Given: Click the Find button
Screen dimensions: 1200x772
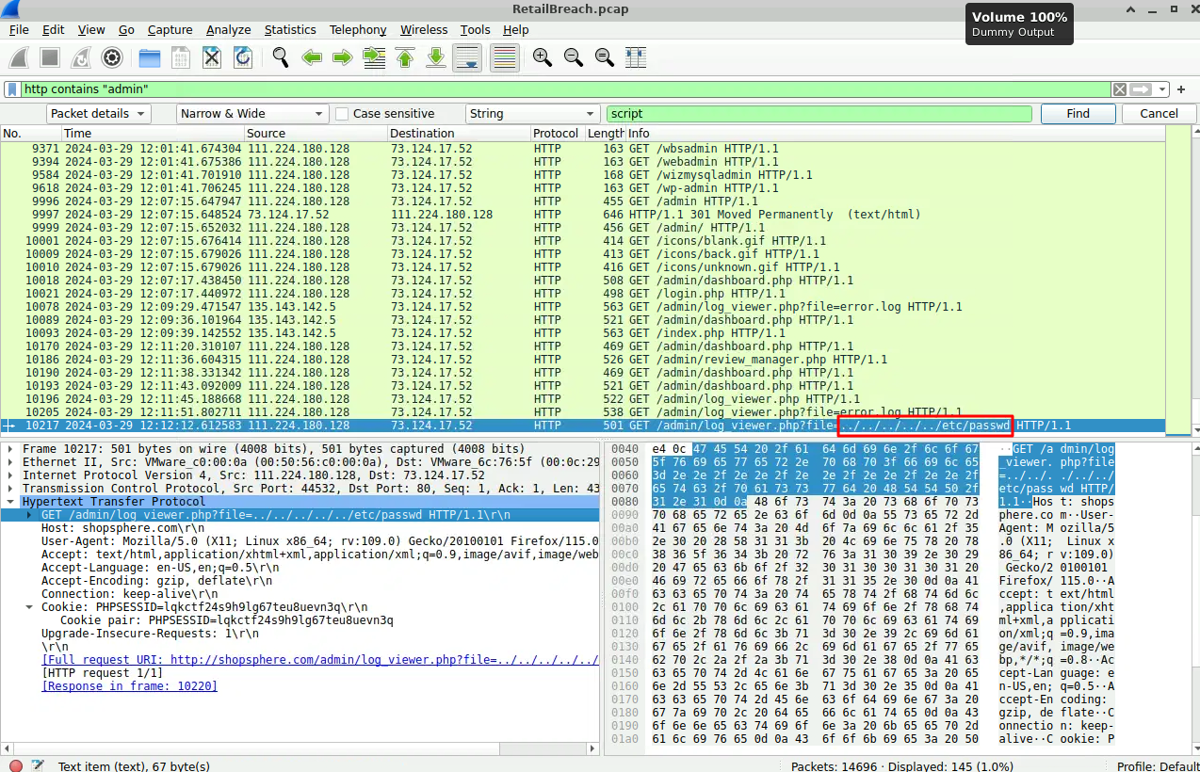Looking at the screenshot, I should [x=1077, y=114].
